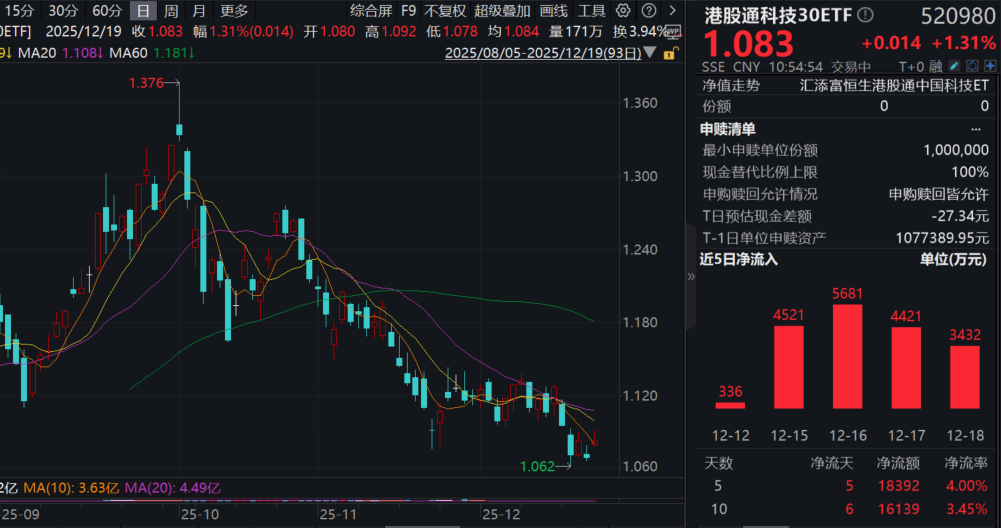1001x528 pixels.
Task: Click the 综合屏 button
Action: (x=370, y=11)
